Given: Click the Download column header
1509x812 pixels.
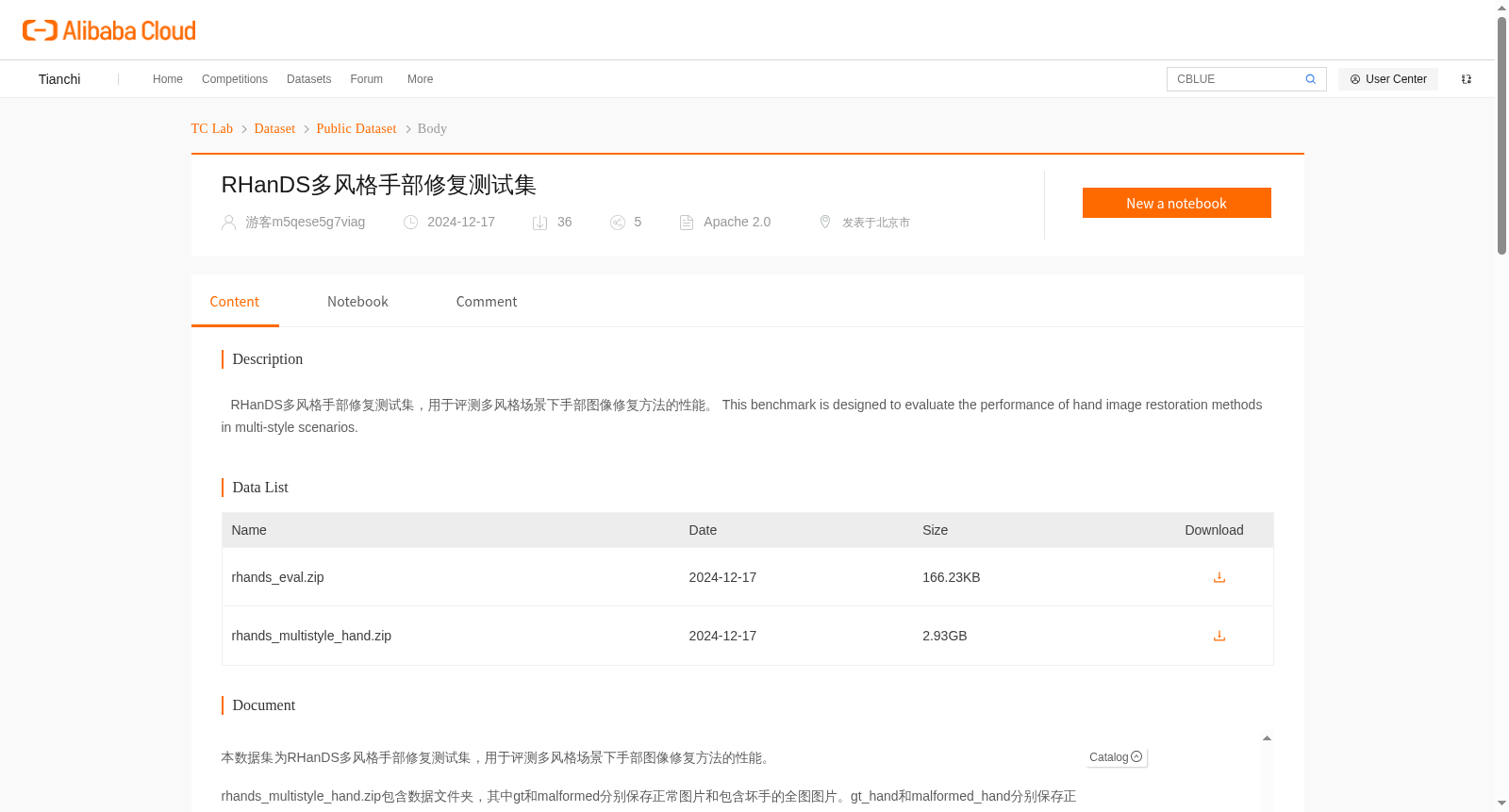Looking at the screenshot, I should click(x=1214, y=530).
